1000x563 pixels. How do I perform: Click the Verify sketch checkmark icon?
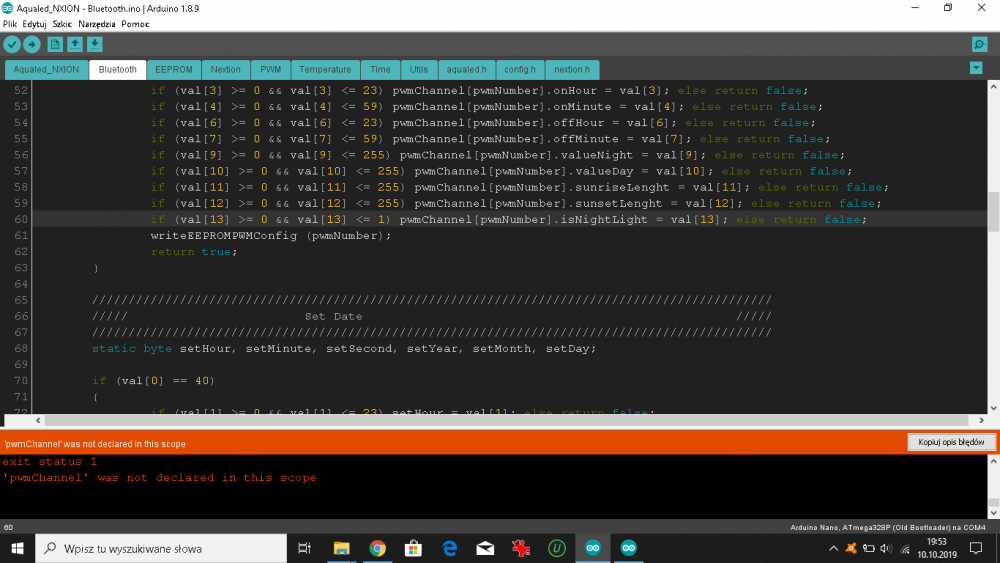(12, 44)
